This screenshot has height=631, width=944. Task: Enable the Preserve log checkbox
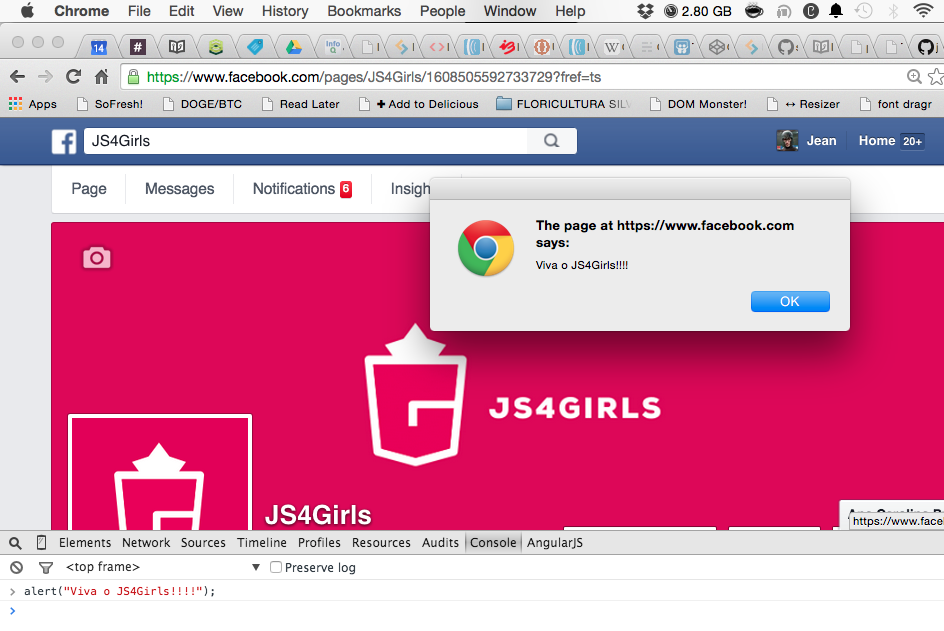coord(276,567)
